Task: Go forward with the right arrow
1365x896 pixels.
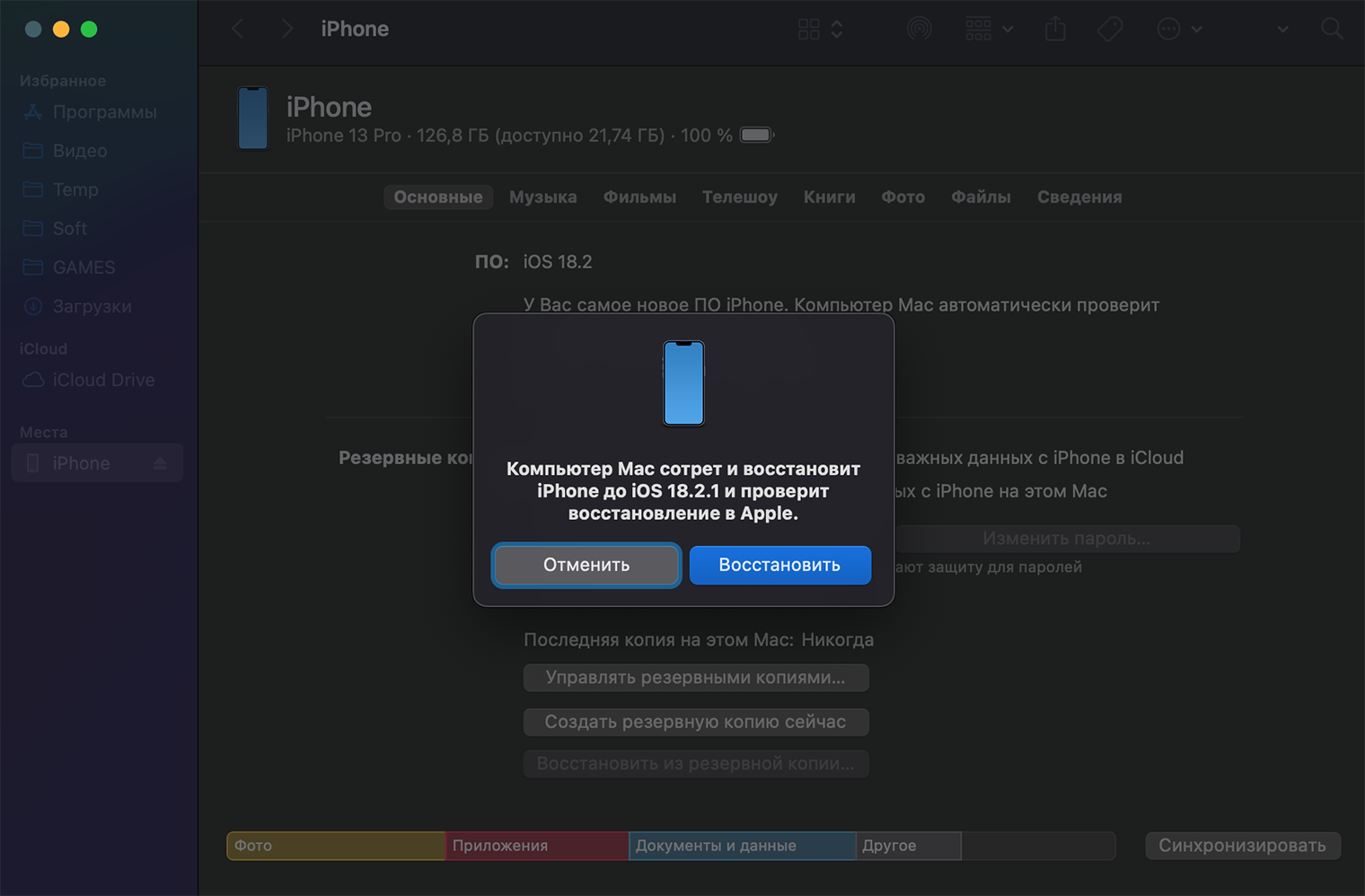Action: tap(286, 29)
